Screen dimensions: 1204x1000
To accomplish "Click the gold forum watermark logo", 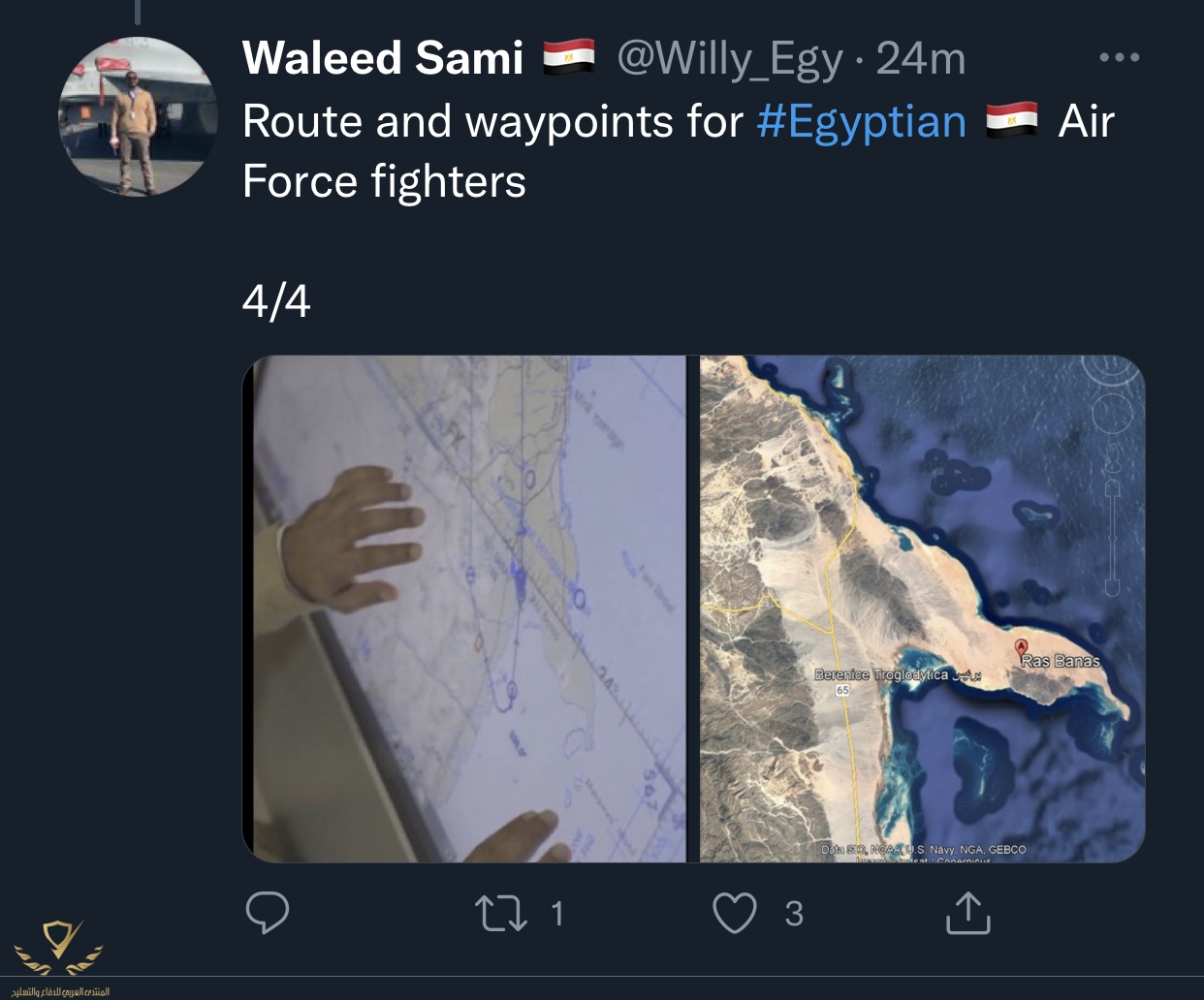I will 60,947.
